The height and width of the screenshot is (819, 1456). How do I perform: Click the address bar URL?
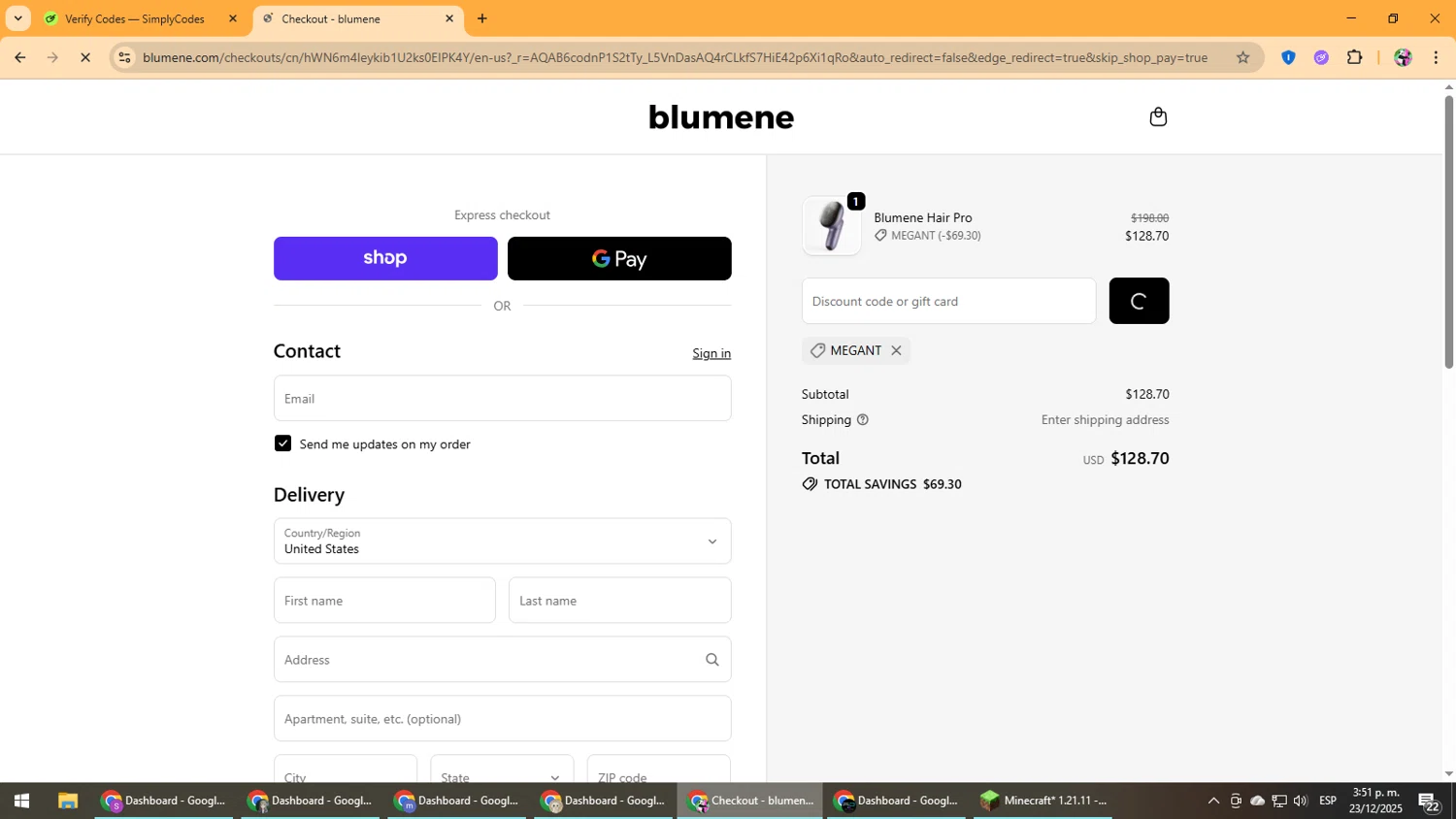click(x=675, y=57)
